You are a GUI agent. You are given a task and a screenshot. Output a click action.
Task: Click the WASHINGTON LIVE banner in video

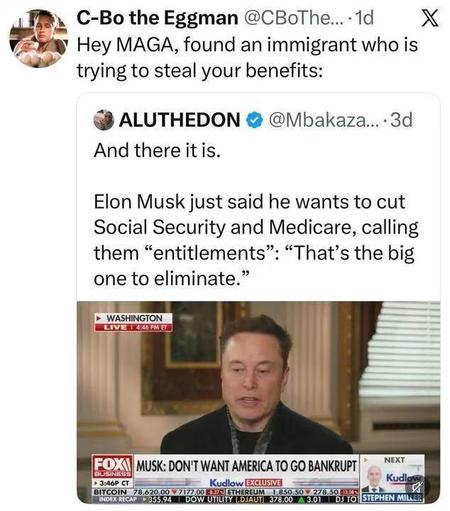133,322
